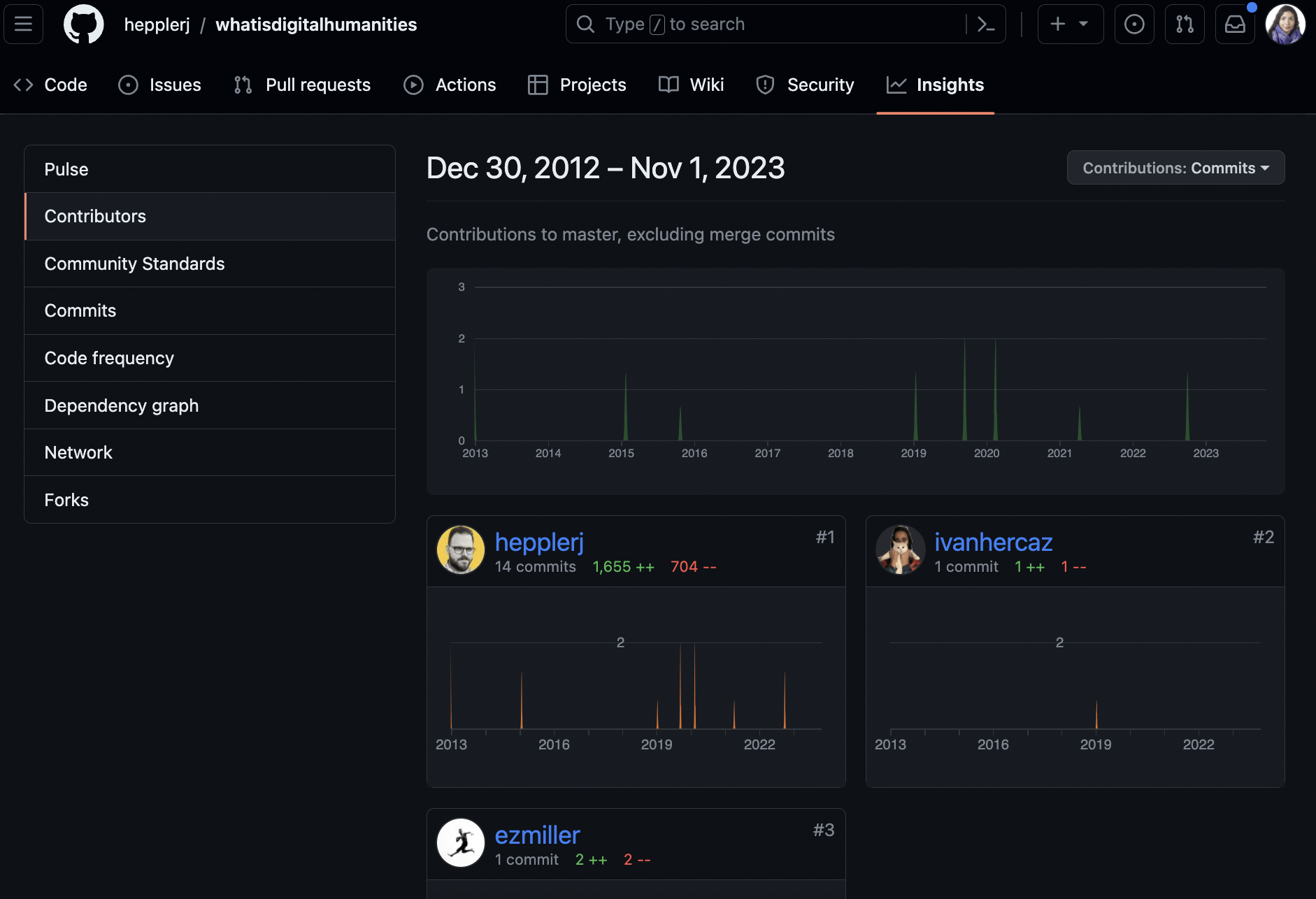Viewport: 1316px width, 899px height.
Task: Click the user profile avatar
Action: tap(1285, 24)
